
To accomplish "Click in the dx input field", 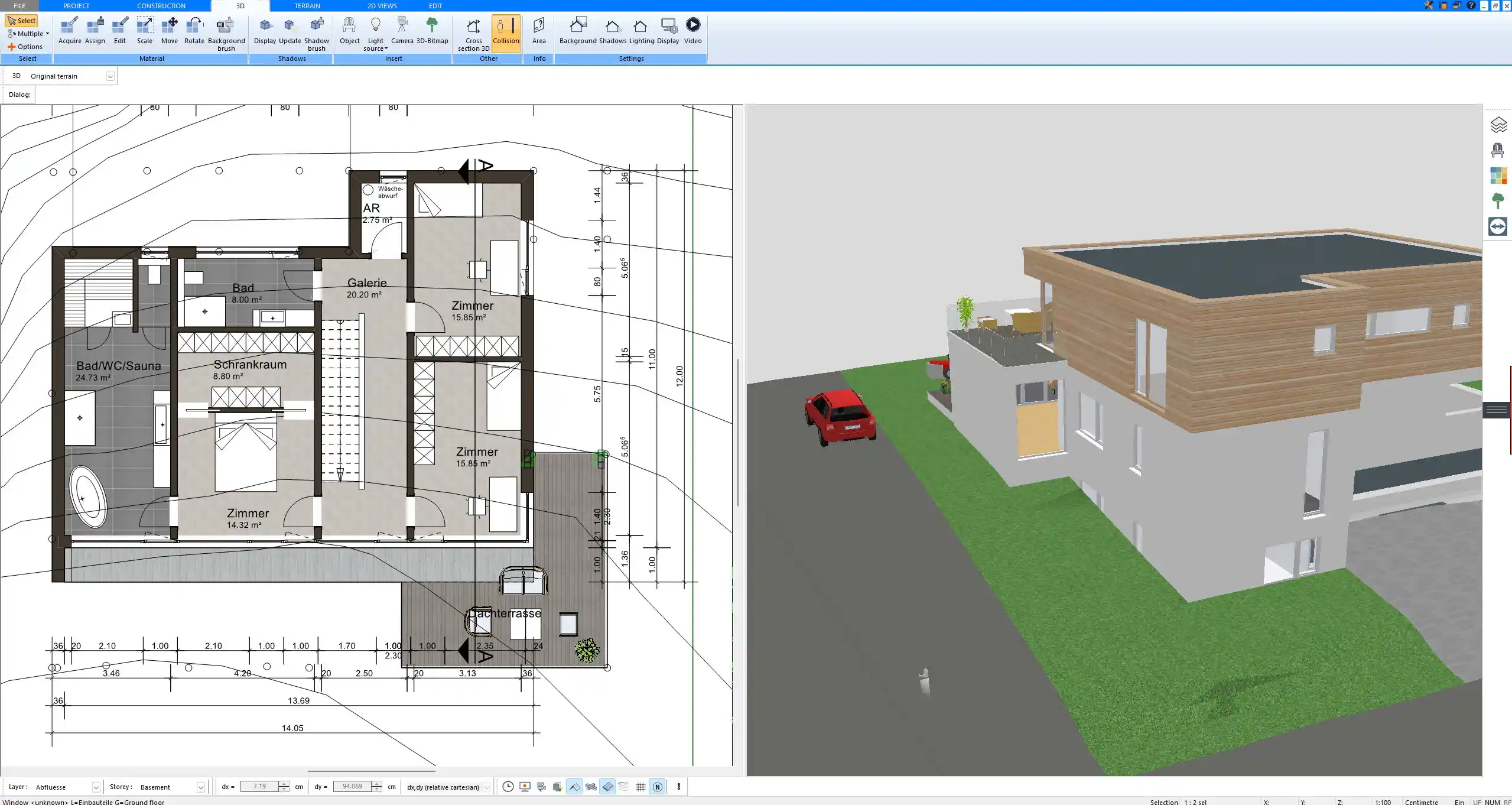I will [x=259, y=787].
